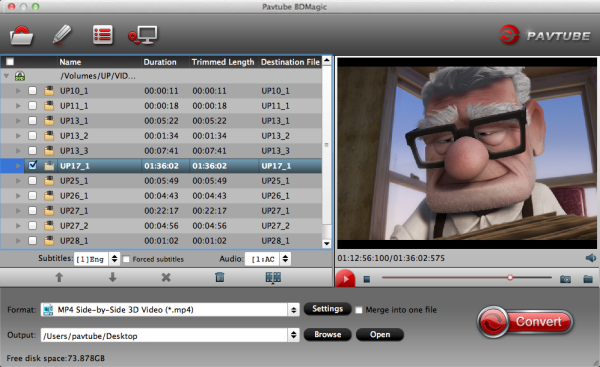This screenshot has height=367, width=600.
Task: Move selected item up with arrow icon
Action: pyautogui.click(x=59, y=277)
